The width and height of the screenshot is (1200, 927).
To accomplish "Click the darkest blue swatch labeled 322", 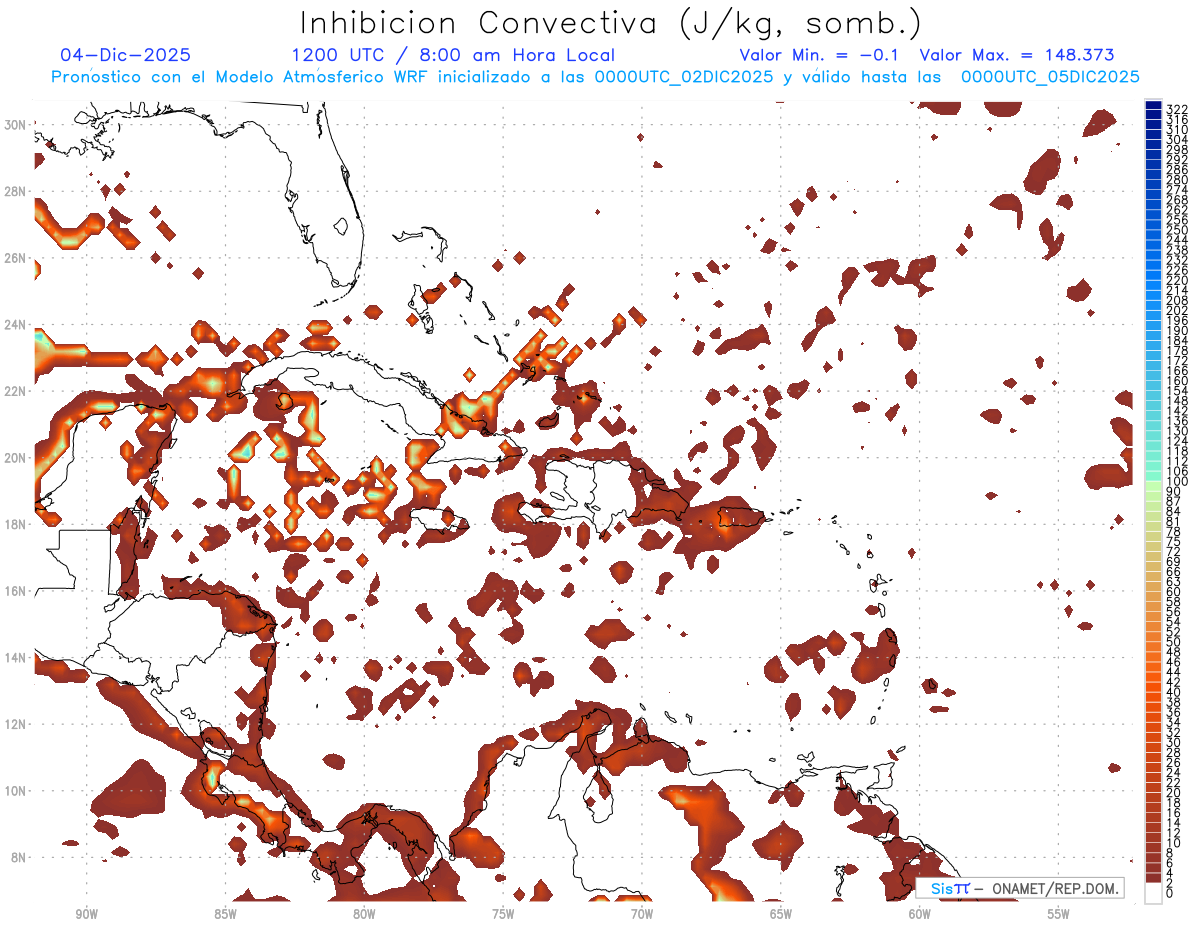I will (1153, 106).
